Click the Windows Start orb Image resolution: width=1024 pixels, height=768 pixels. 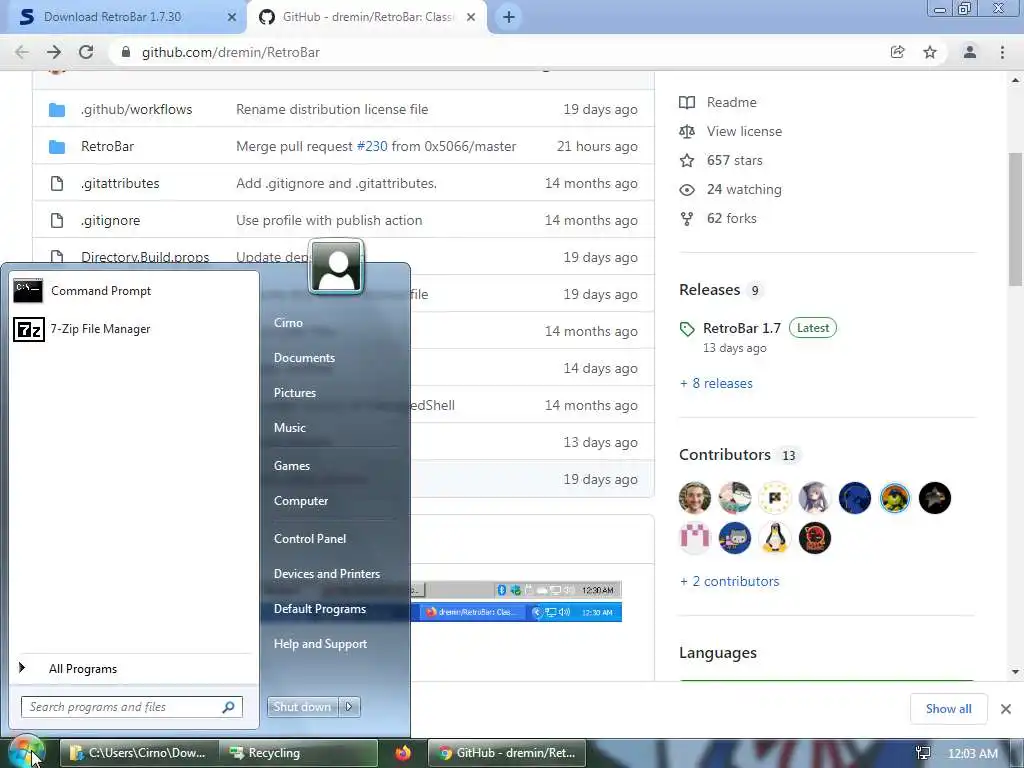click(x=26, y=752)
